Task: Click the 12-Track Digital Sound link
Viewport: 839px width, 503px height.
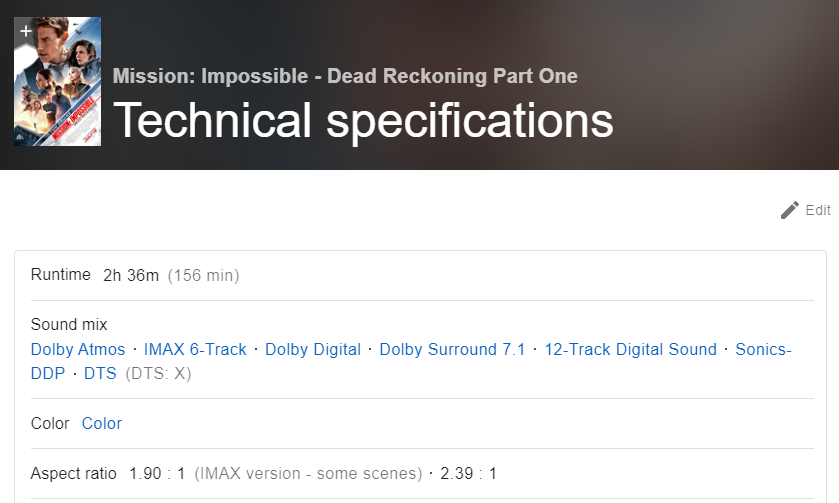Action: click(x=630, y=349)
